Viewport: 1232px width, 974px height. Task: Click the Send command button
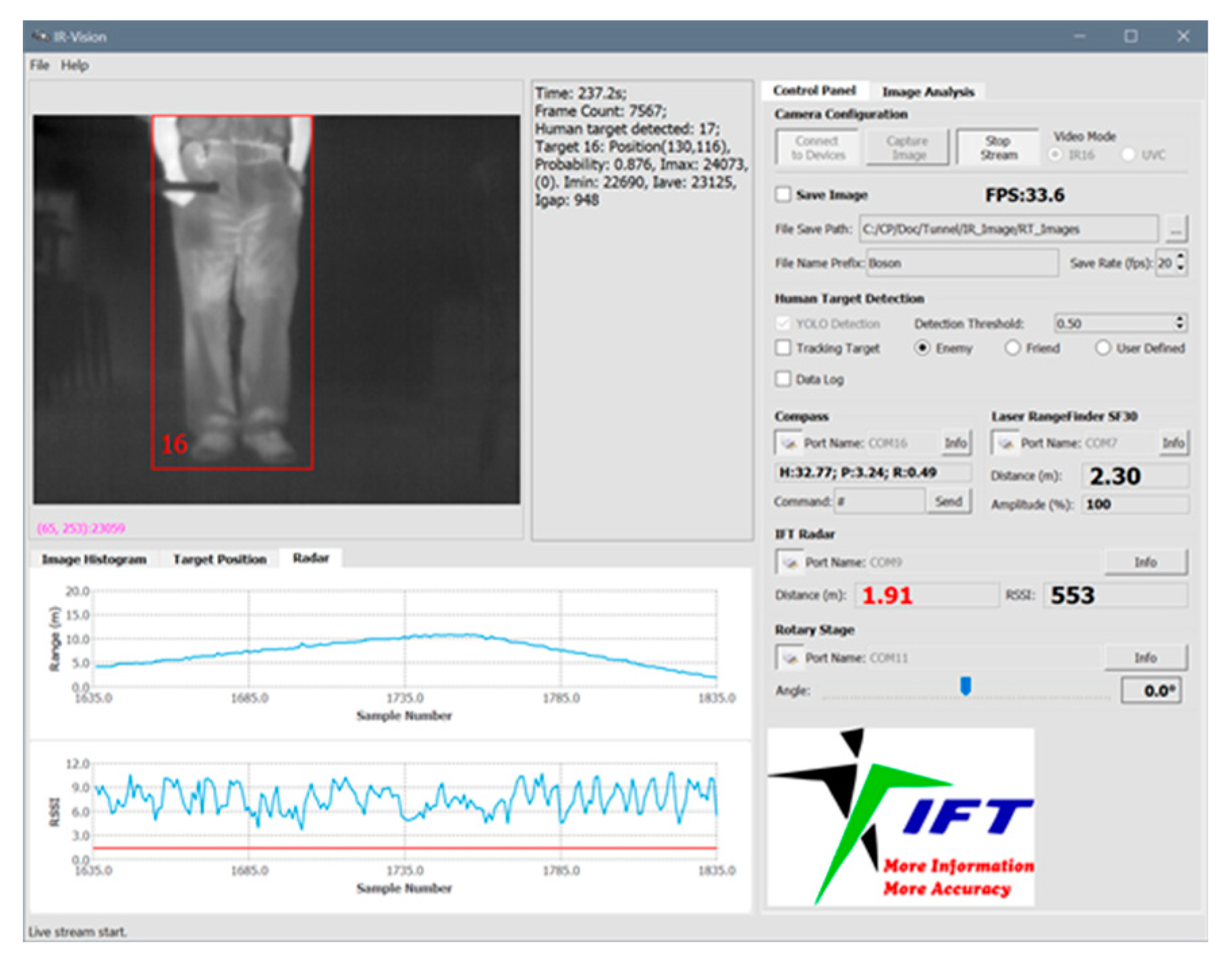(948, 501)
